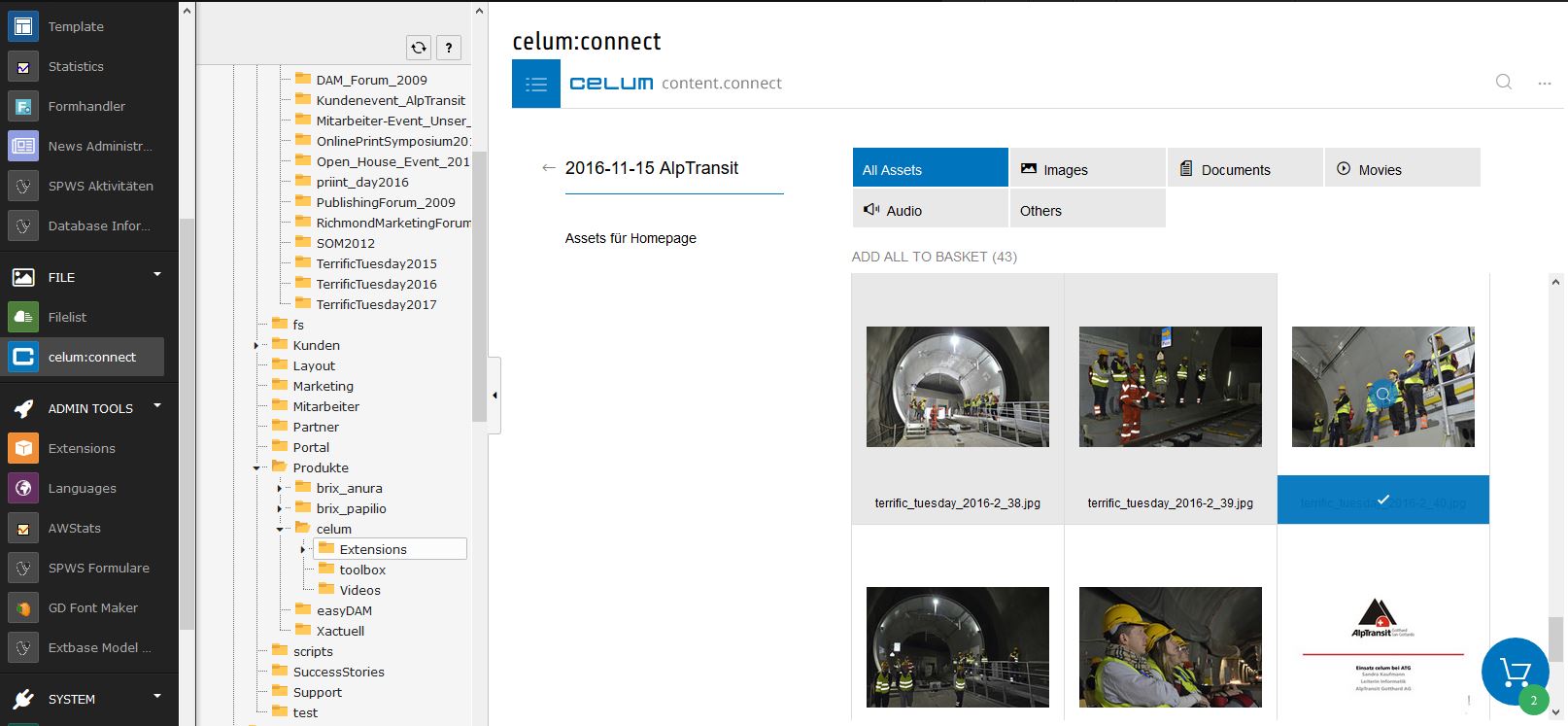Open the TerrificTuesday2017 folder
Viewport: 1568px width, 726px height.
coord(376,304)
